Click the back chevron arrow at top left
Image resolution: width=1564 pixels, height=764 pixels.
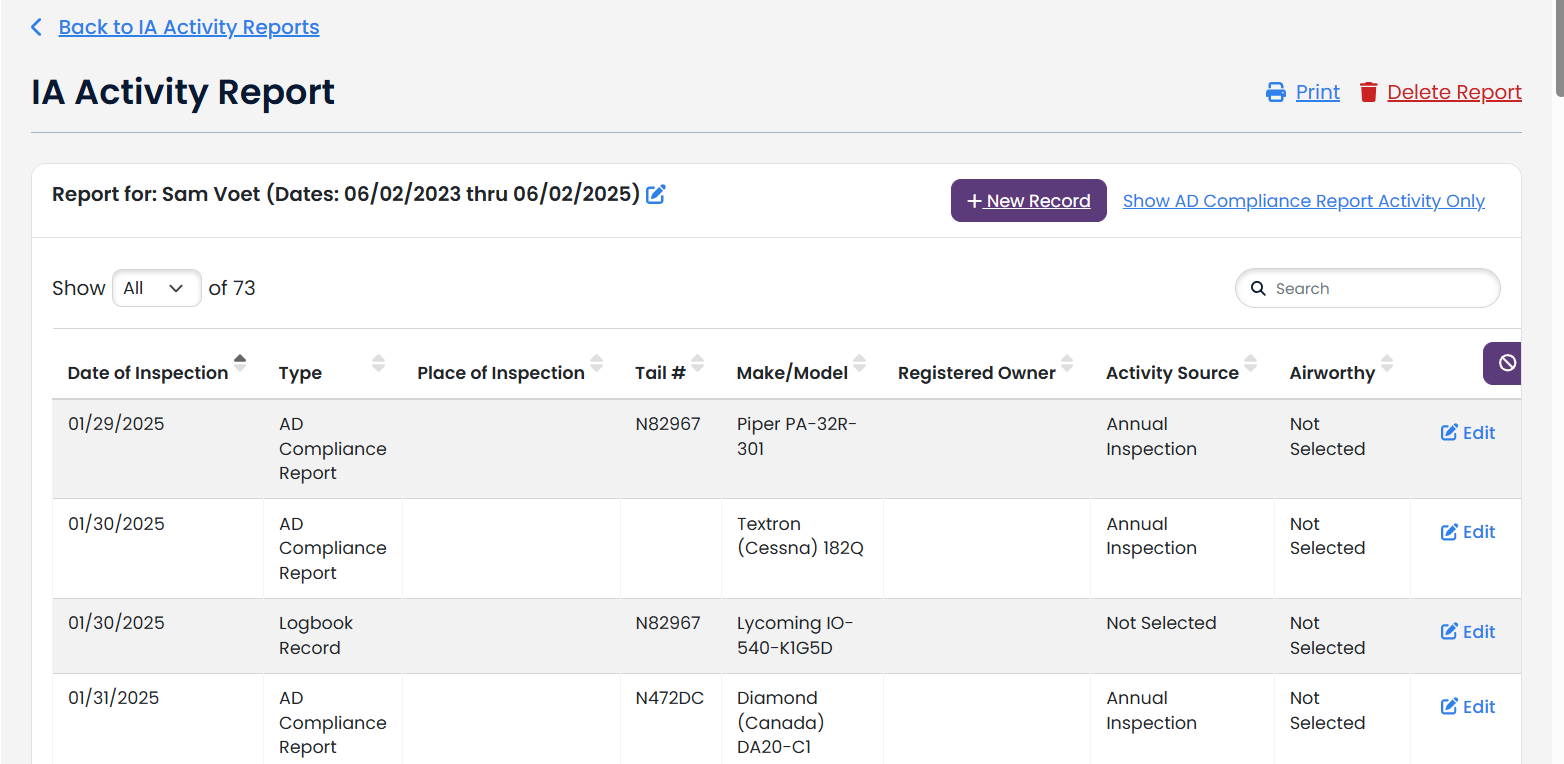pos(36,26)
